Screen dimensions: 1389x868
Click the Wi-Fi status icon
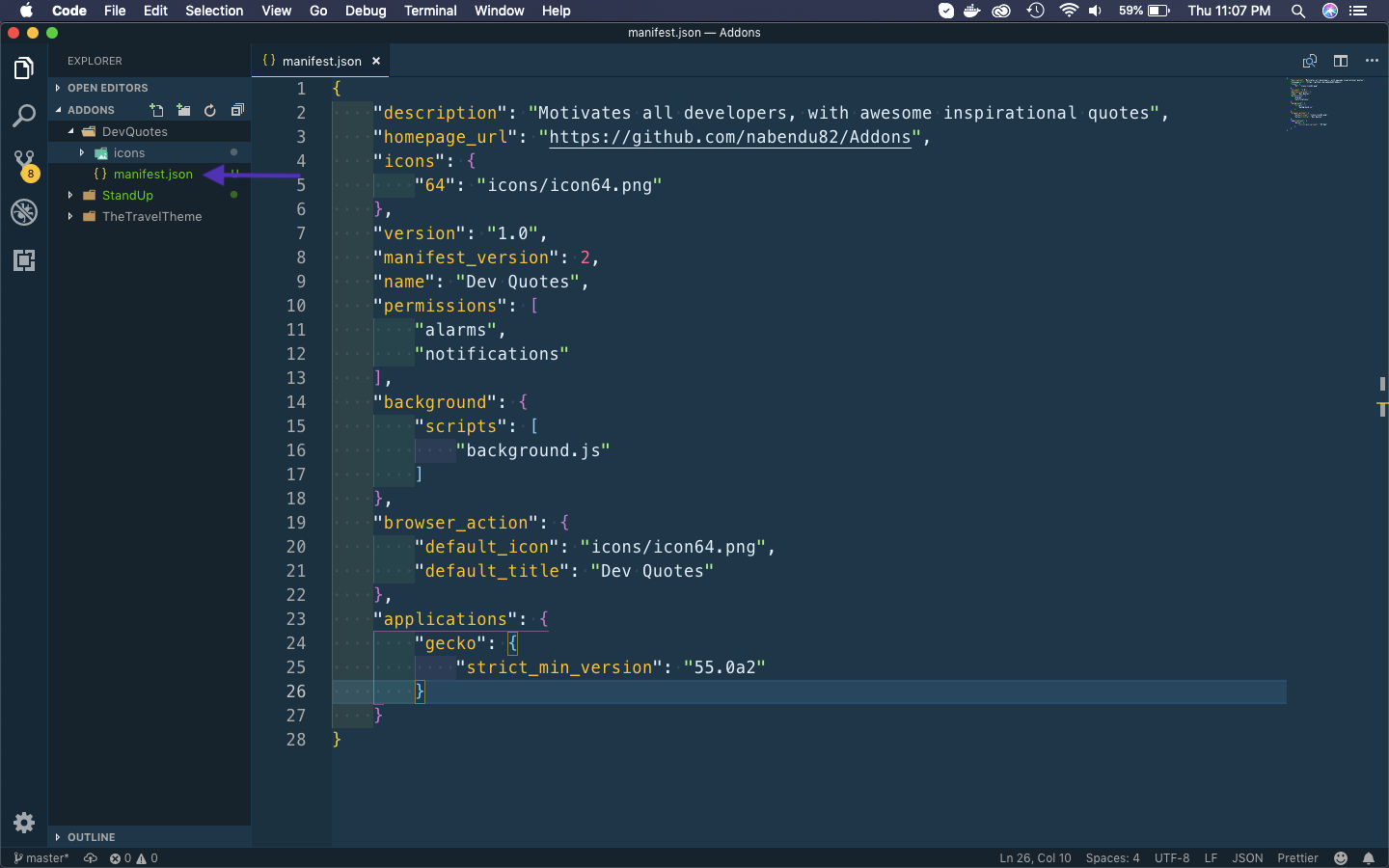[1068, 11]
